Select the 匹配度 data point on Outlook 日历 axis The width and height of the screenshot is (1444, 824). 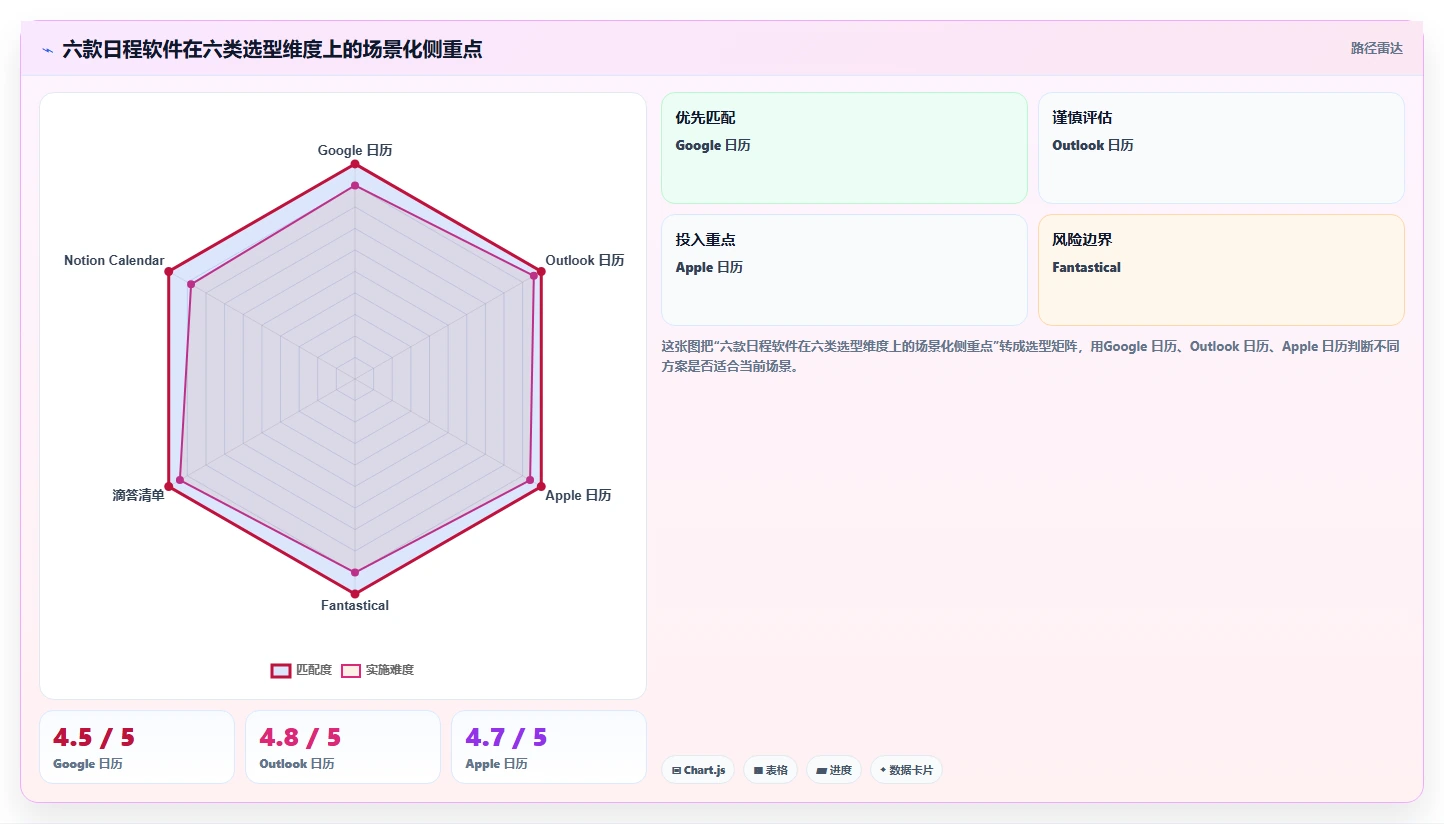point(541,271)
